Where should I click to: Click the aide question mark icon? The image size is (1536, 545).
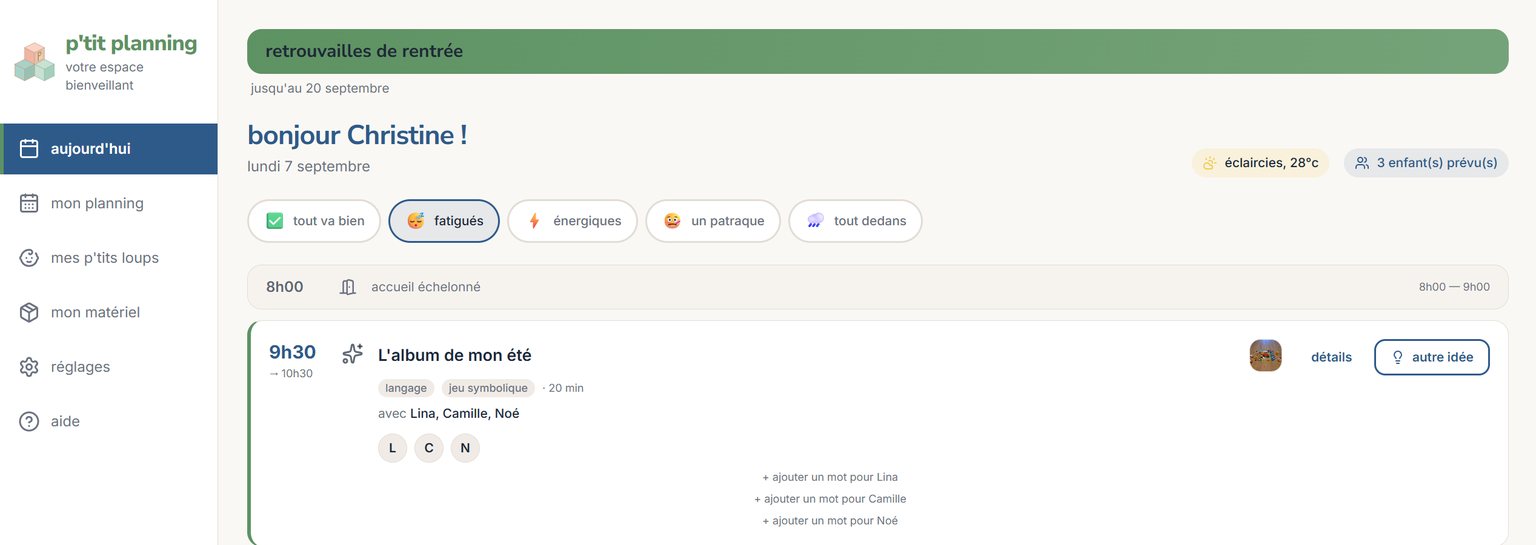pyautogui.click(x=29, y=421)
